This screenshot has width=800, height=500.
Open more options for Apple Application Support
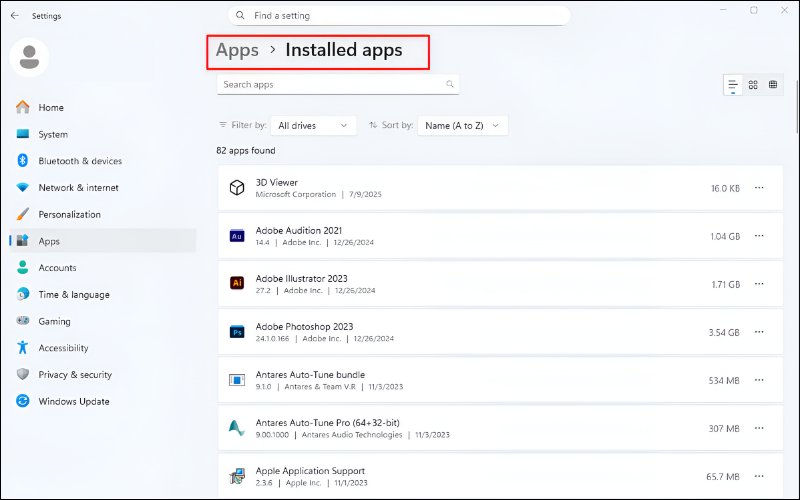point(759,476)
